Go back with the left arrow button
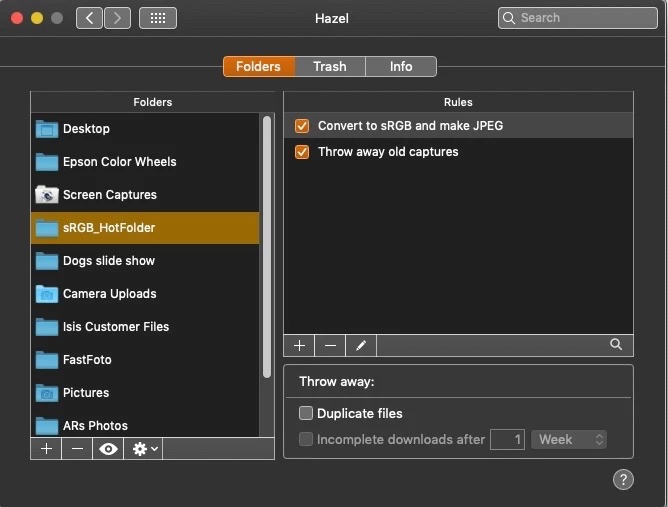The height and width of the screenshot is (507, 668). 89,18
